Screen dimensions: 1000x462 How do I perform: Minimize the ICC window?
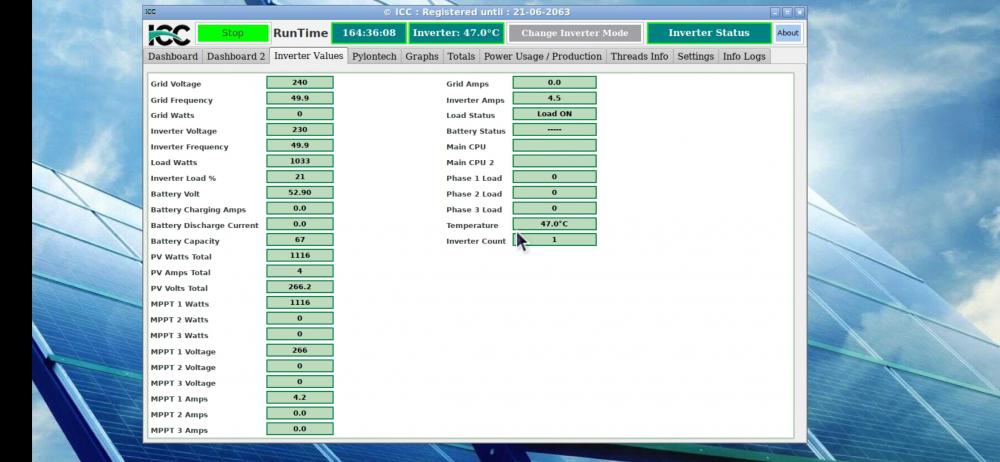pos(775,12)
